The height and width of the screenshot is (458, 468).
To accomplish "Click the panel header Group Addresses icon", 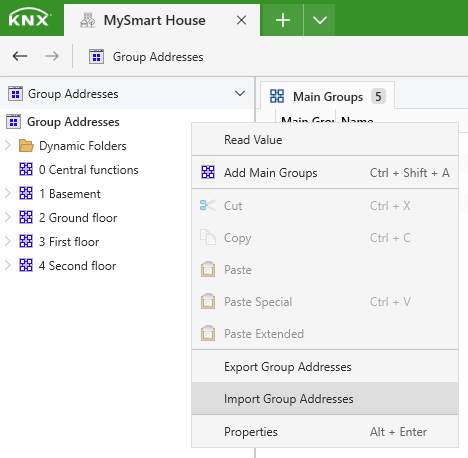I will 15,94.
